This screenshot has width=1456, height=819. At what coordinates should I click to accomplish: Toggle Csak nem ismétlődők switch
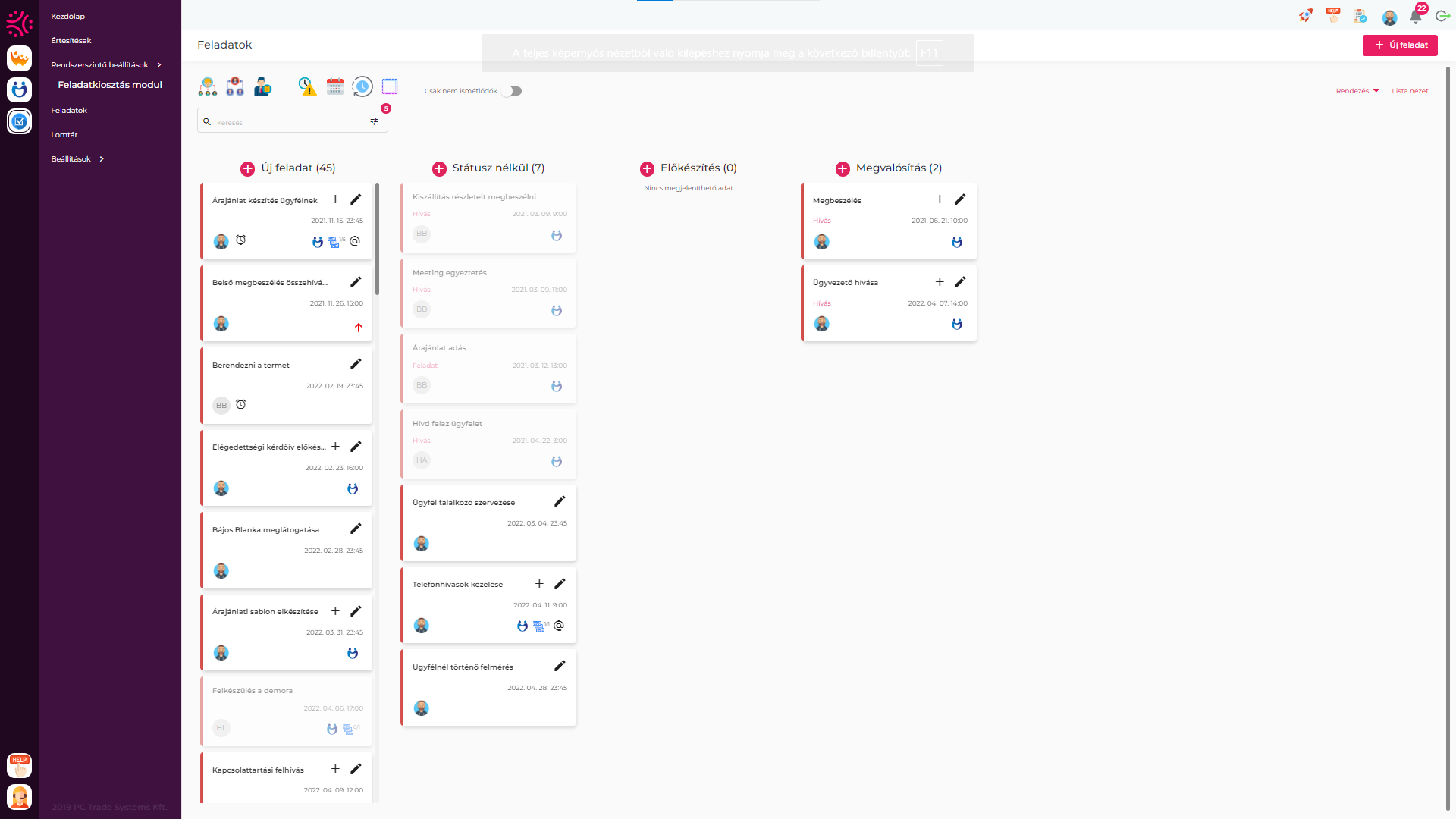coord(513,91)
